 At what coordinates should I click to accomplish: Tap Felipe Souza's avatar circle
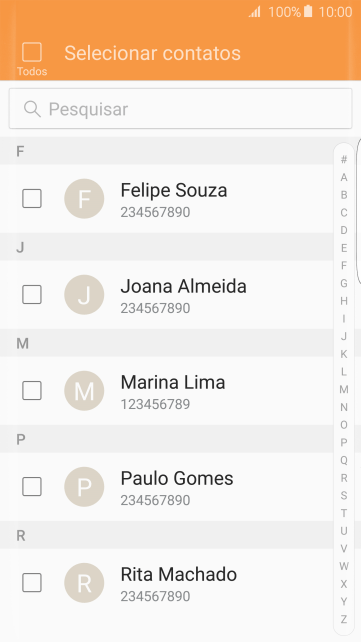pyautogui.click(x=84, y=199)
